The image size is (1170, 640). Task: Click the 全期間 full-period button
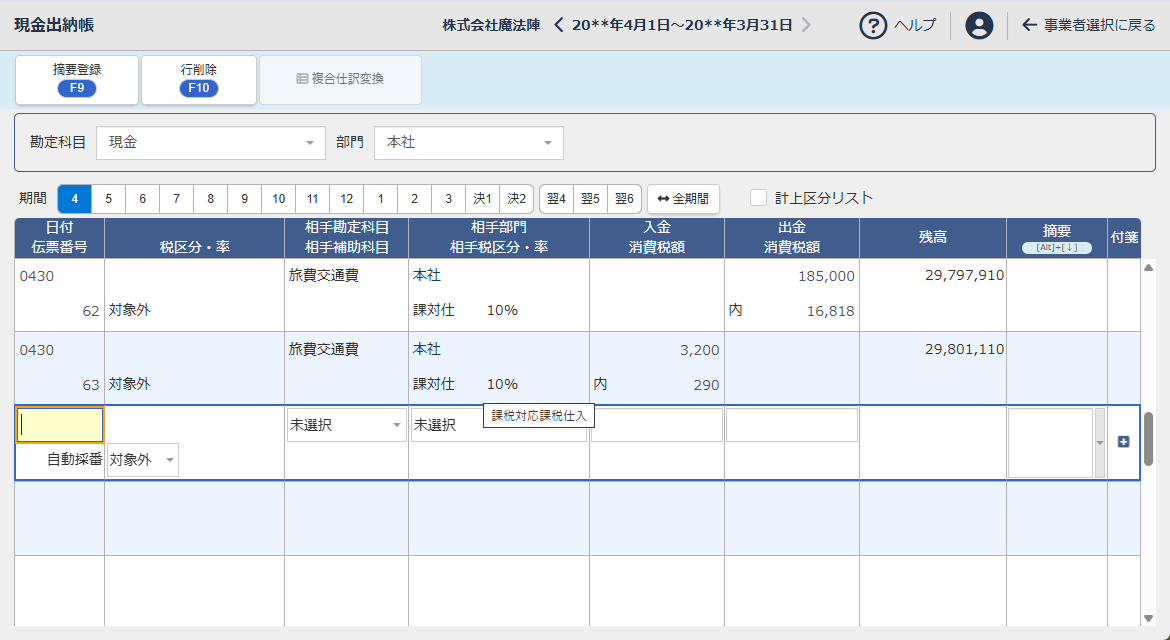683,199
